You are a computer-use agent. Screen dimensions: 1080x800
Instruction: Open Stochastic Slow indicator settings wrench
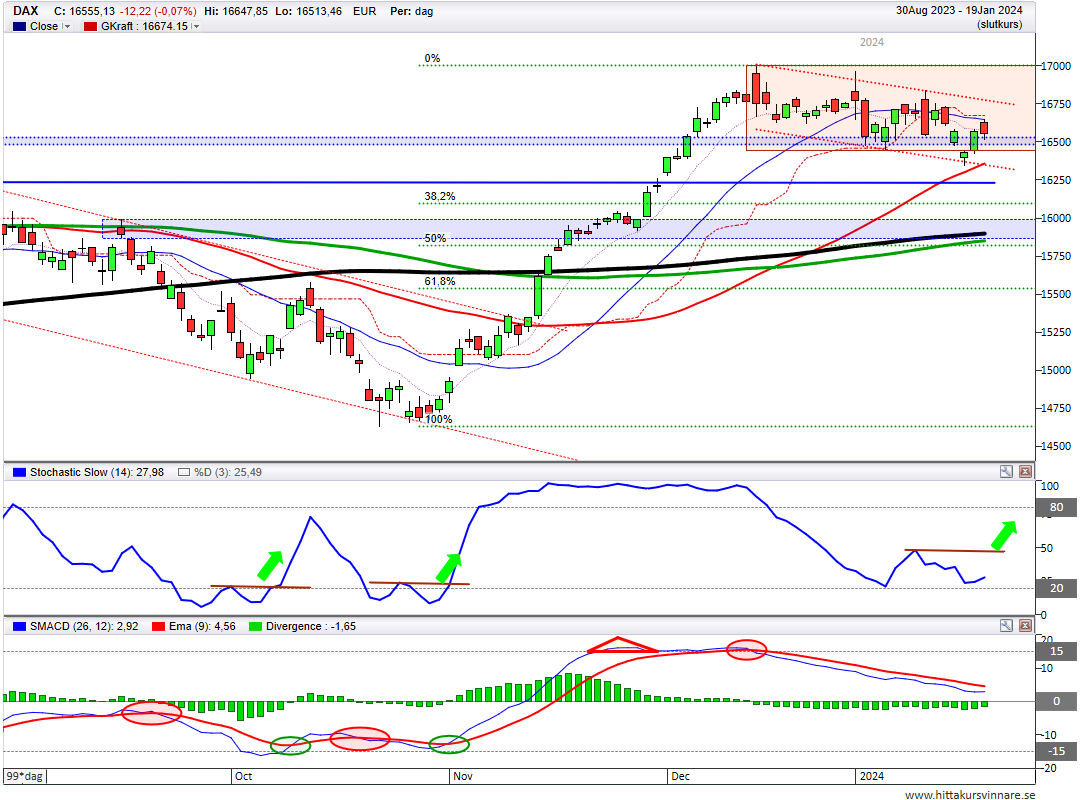click(1006, 471)
